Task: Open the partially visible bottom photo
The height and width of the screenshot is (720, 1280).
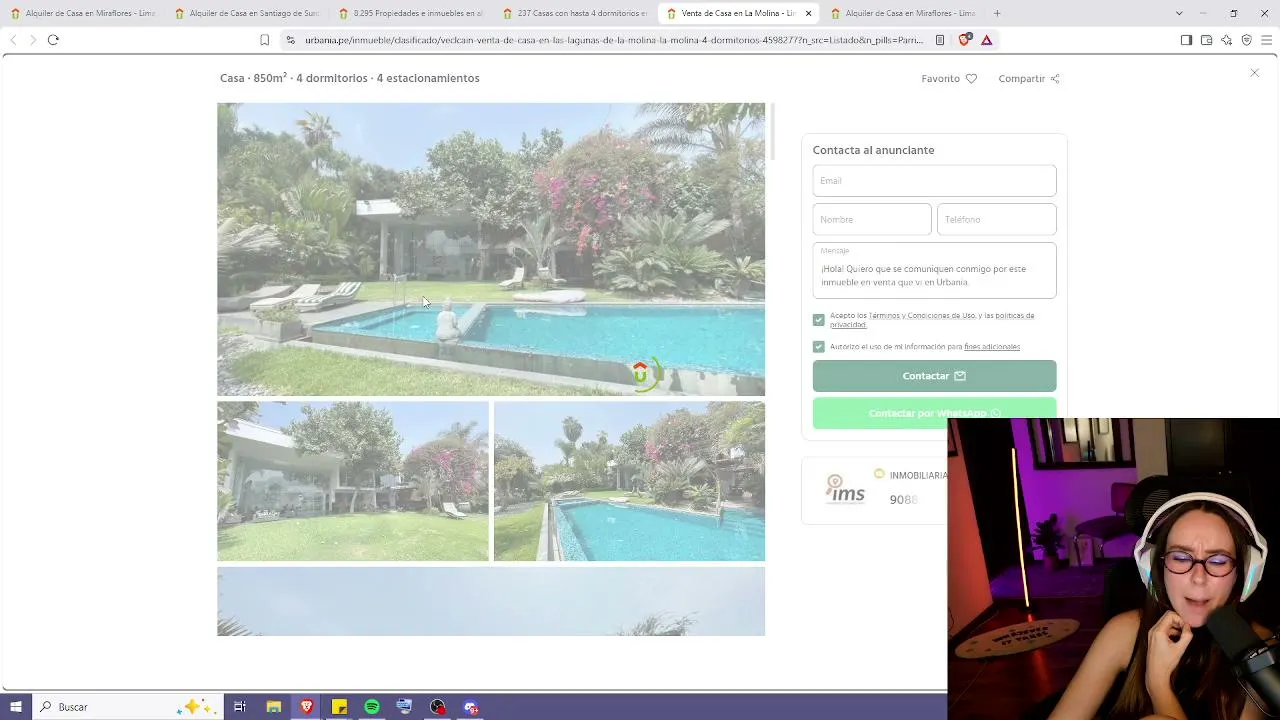Action: pyautogui.click(x=491, y=602)
